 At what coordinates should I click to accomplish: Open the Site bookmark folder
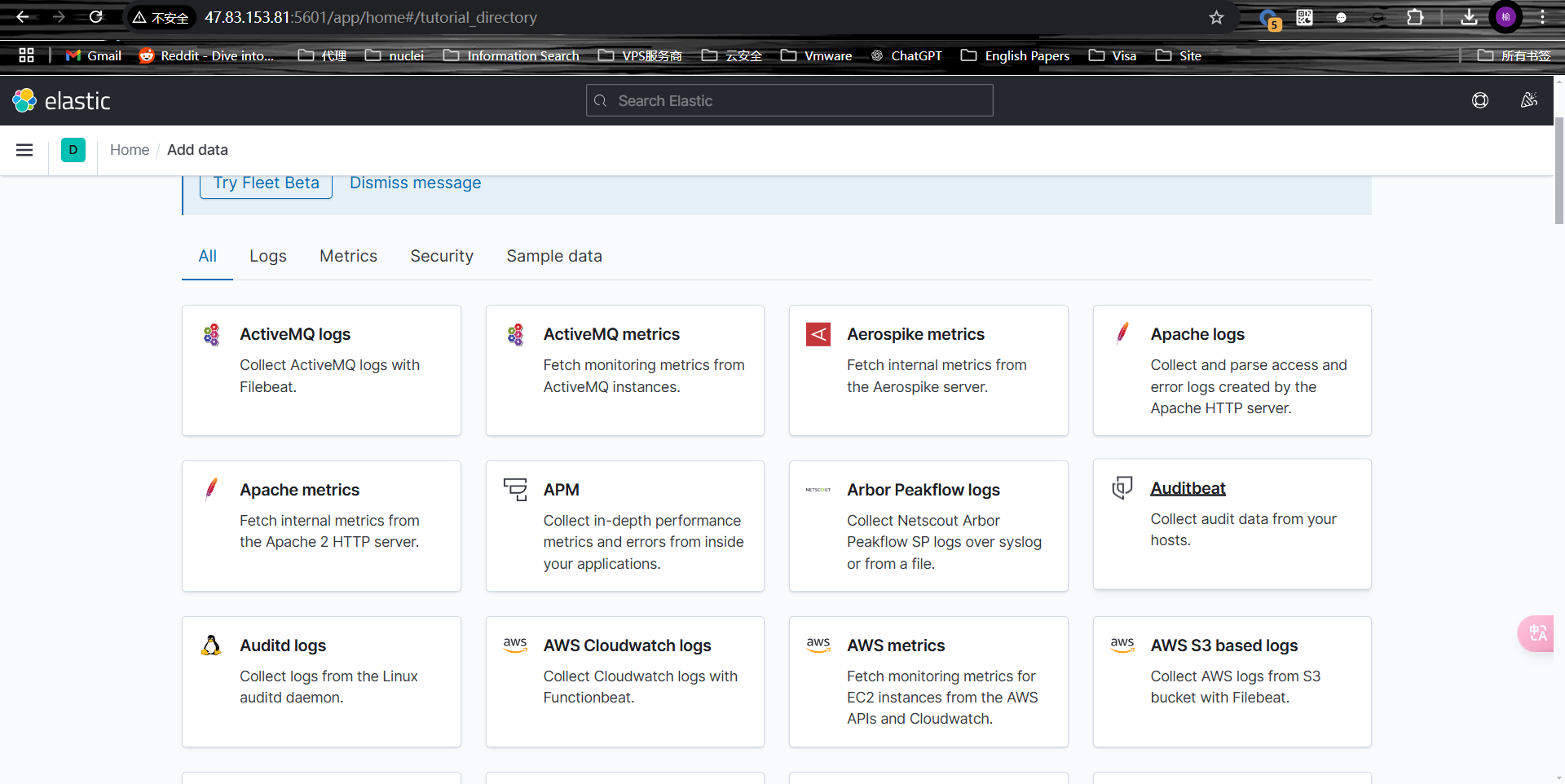pos(1179,55)
